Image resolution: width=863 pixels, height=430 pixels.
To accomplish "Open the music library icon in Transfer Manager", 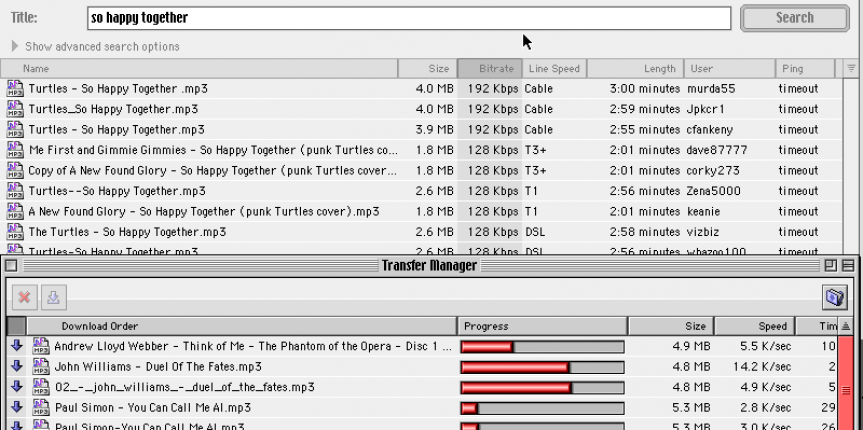I will pyautogui.click(x=835, y=297).
